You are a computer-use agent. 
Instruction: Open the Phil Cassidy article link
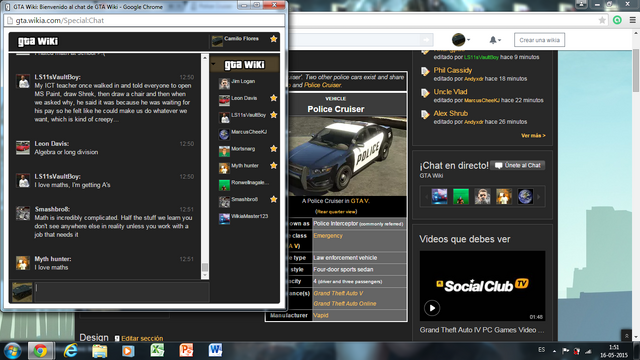click(x=453, y=70)
